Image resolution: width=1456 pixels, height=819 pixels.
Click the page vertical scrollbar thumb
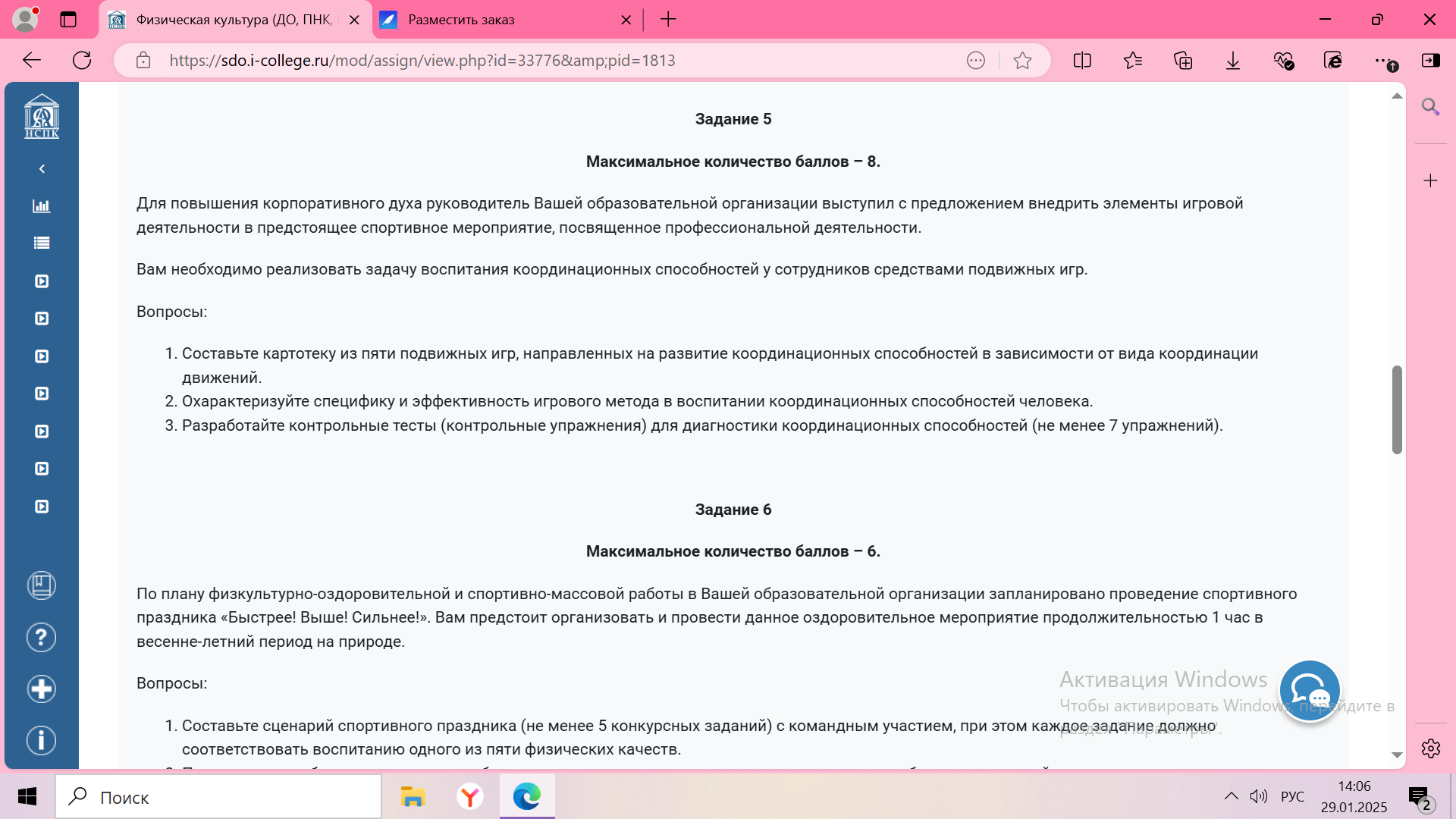1397,409
